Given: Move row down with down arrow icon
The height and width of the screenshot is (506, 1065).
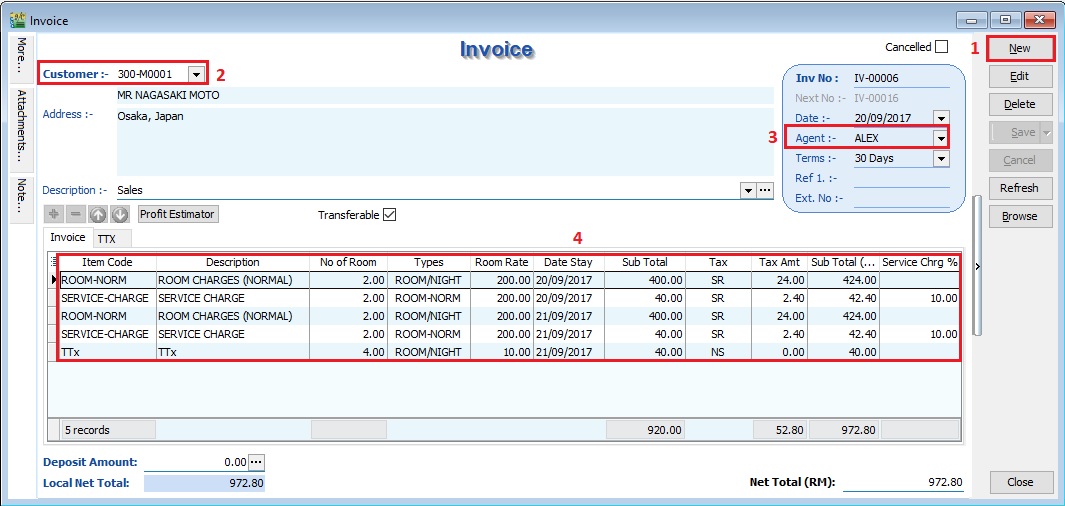Looking at the screenshot, I should (x=120, y=214).
